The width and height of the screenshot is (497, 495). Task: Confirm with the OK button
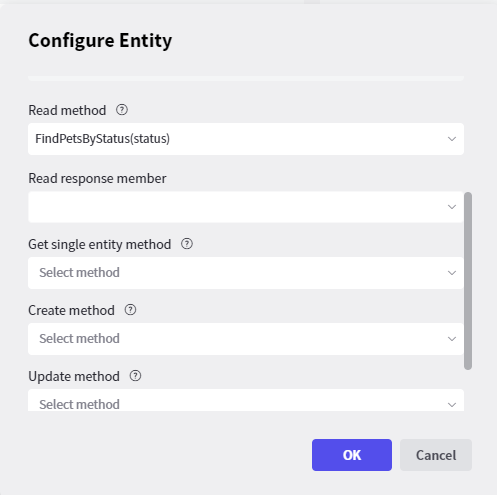click(352, 455)
